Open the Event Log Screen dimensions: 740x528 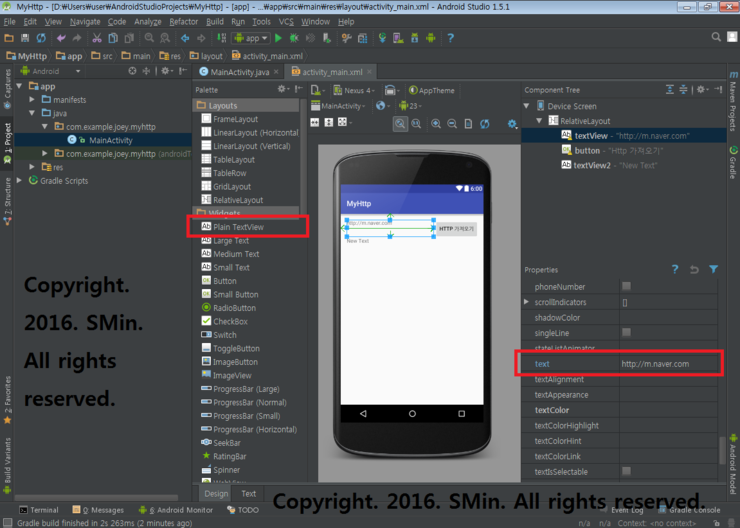[x=622, y=510]
